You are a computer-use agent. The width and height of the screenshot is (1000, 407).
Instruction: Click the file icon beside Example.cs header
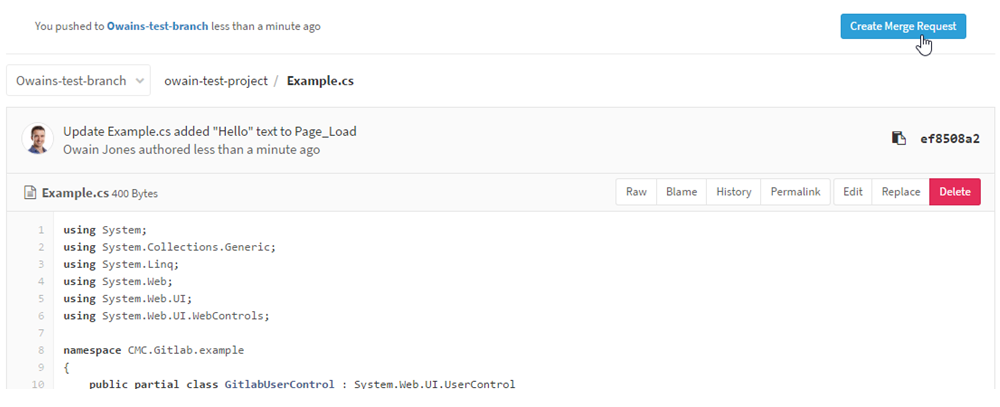pos(29,192)
